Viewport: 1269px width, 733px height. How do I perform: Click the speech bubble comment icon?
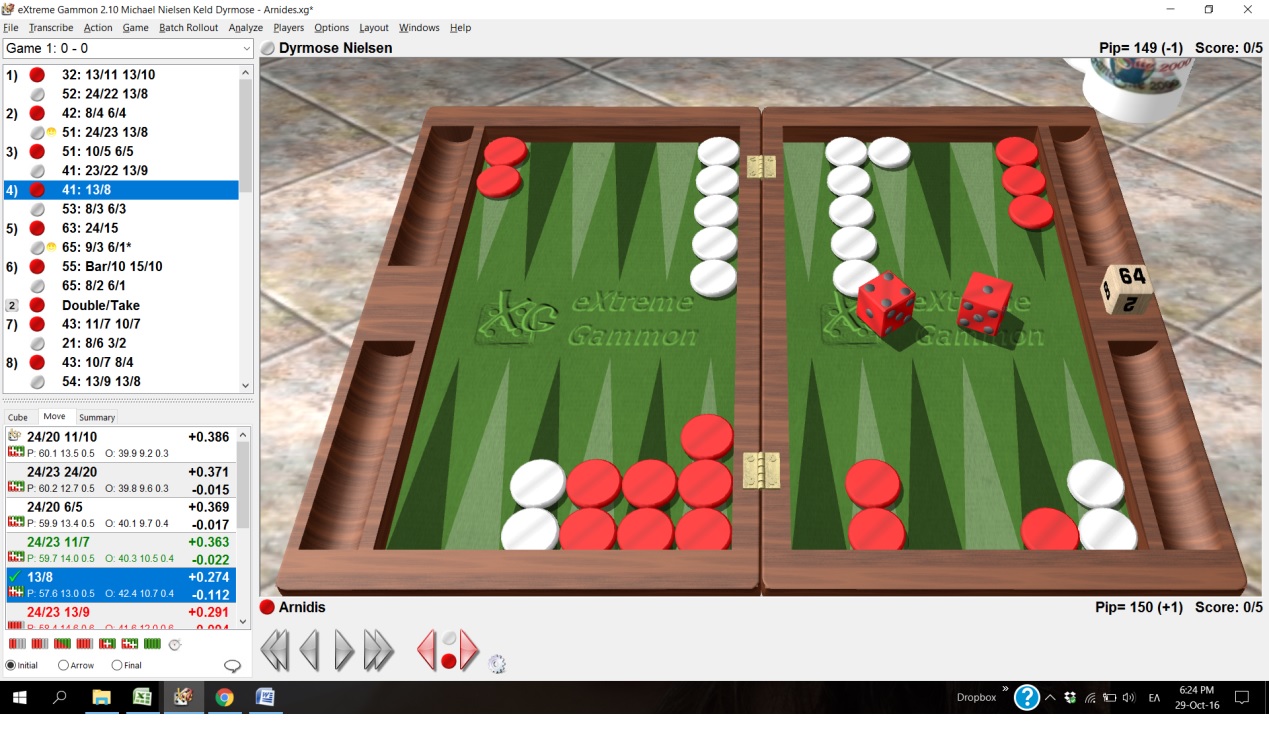pyautogui.click(x=232, y=666)
